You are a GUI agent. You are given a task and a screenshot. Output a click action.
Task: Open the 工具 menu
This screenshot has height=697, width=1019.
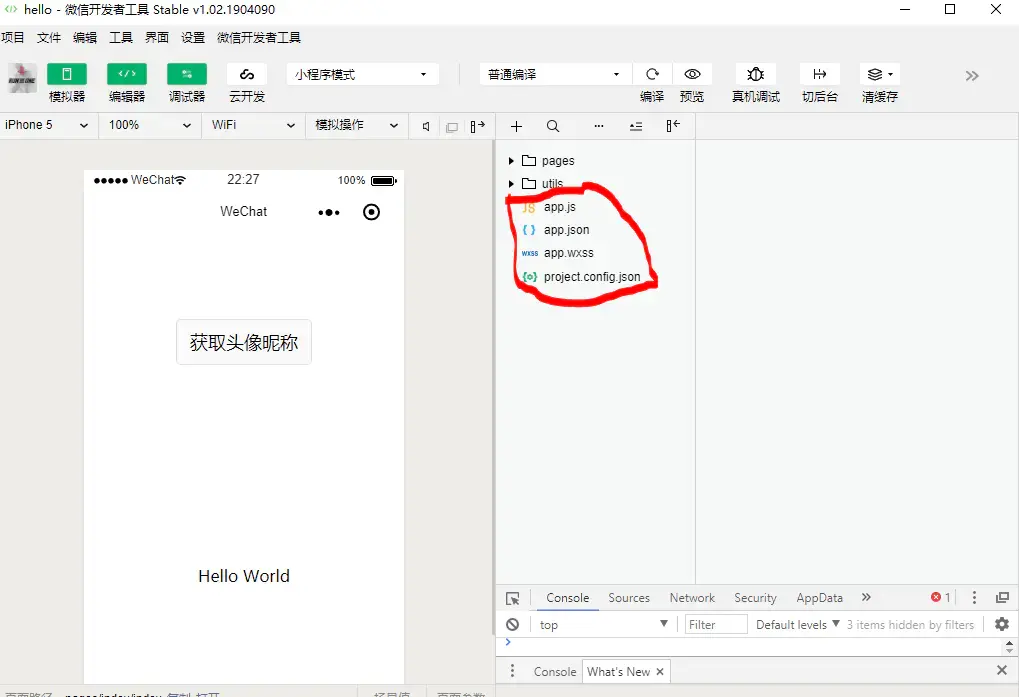coord(121,38)
